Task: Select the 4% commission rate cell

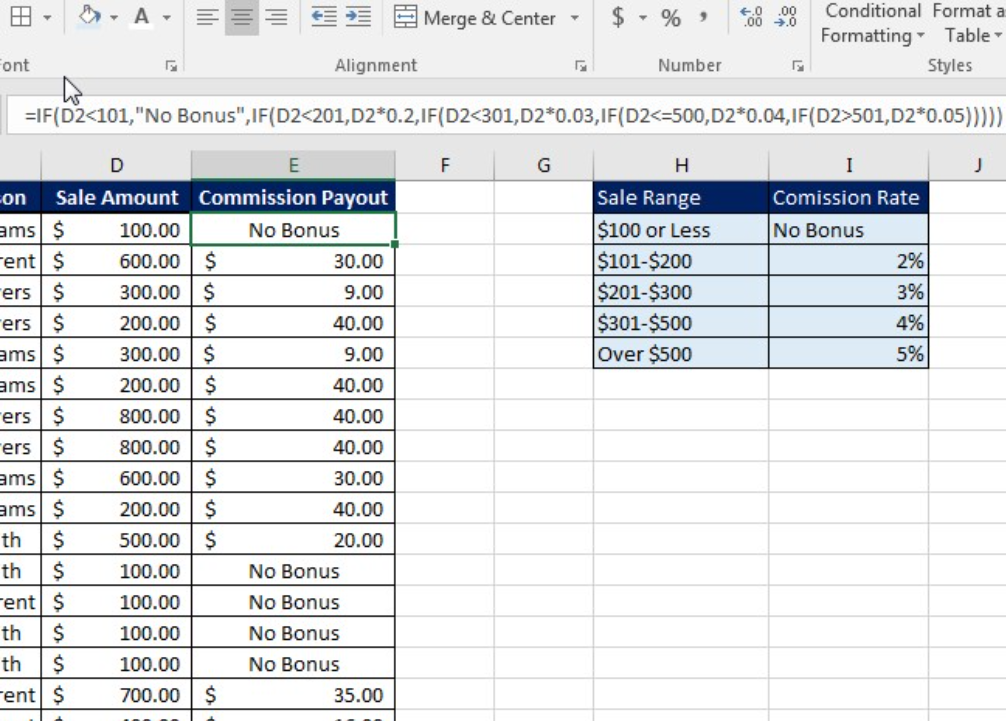Action: click(848, 323)
